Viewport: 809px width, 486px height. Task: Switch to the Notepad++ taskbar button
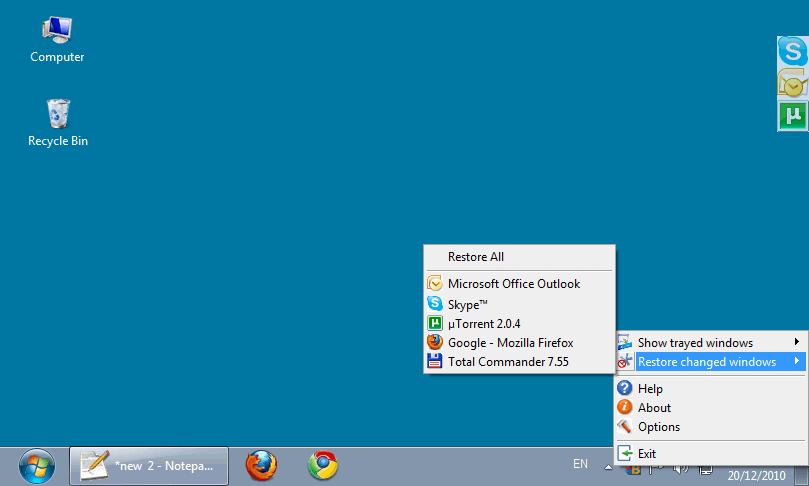click(148, 465)
